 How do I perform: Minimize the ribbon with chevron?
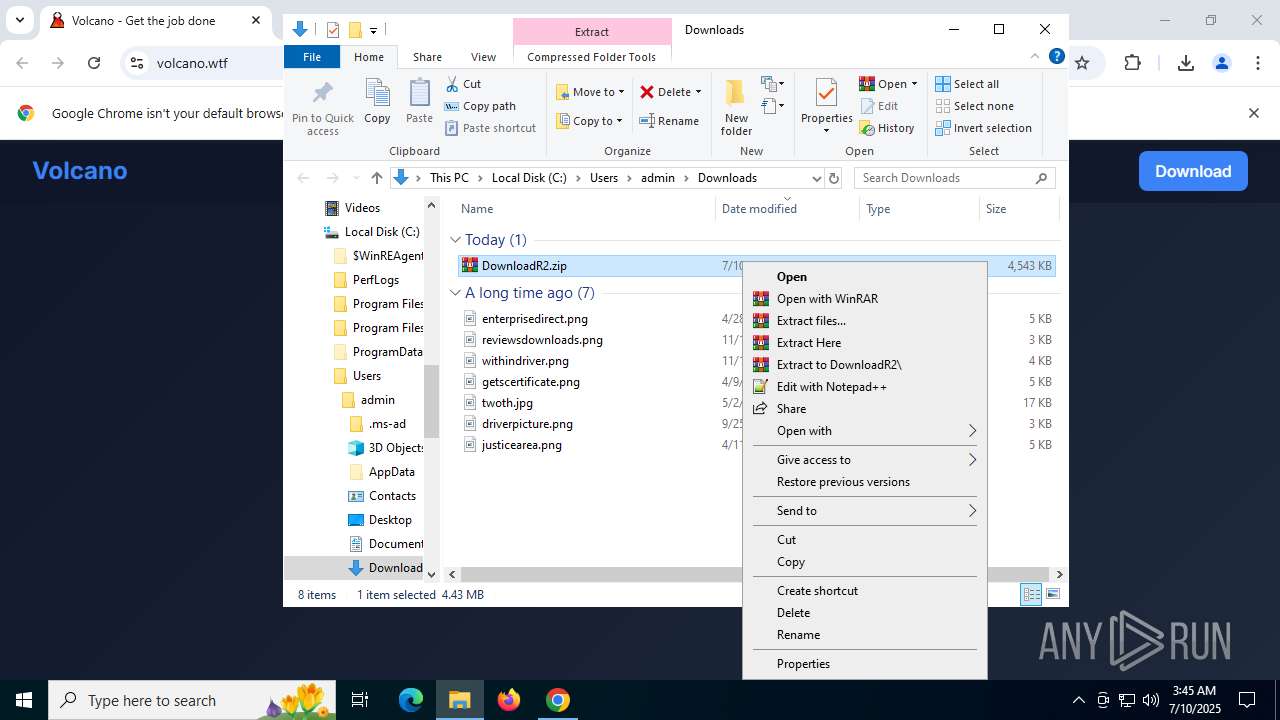tap(1035, 57)
